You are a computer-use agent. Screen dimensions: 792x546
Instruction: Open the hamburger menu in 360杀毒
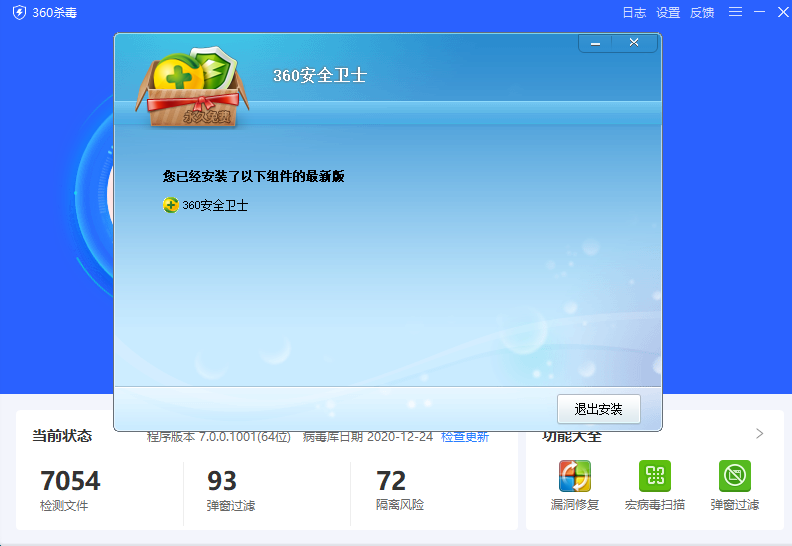tap(735, 12)
